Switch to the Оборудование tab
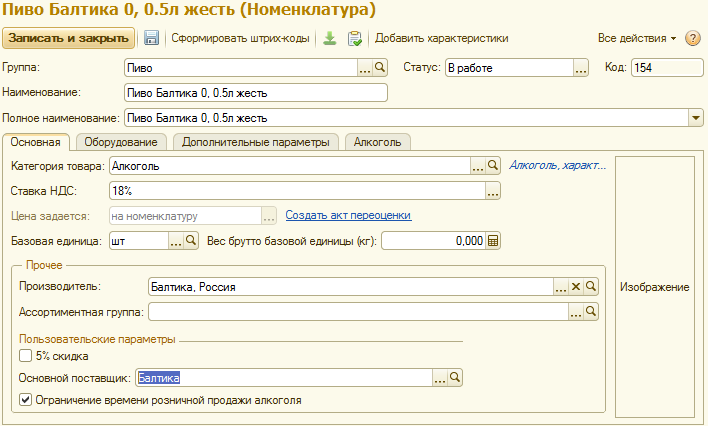Viewport: 708px width, 426px height. coord(121,142)
